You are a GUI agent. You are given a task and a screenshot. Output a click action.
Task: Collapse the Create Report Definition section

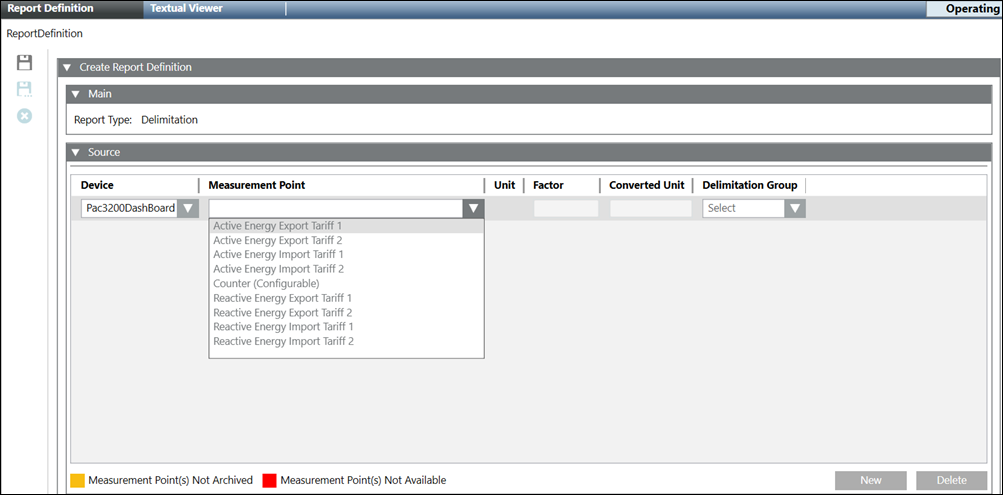67,68
